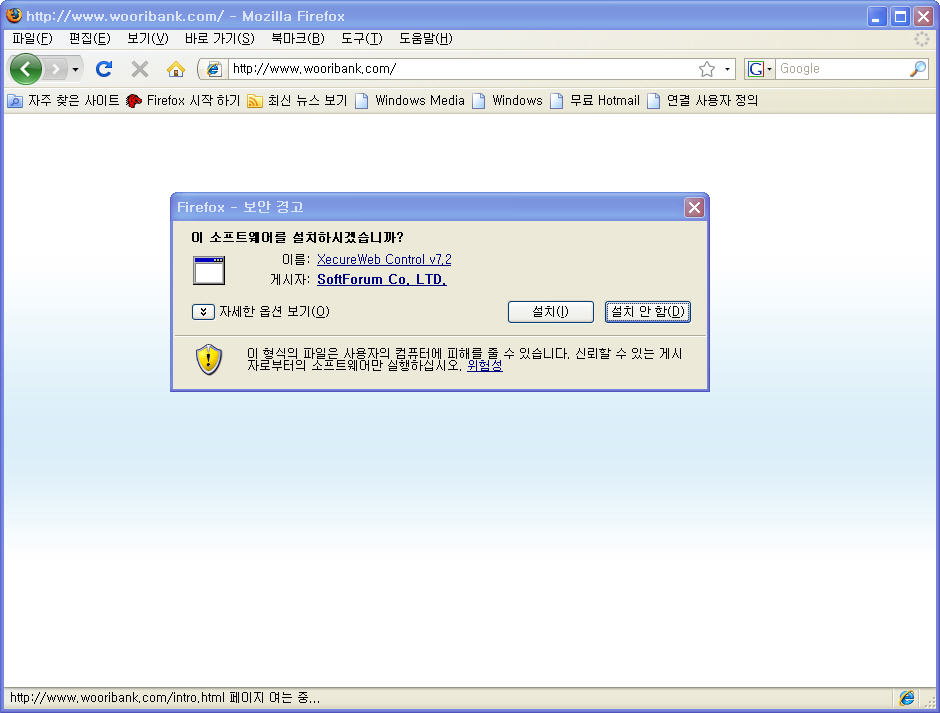Click the loading throbber icon
The image size is (940, 713).
921,39
